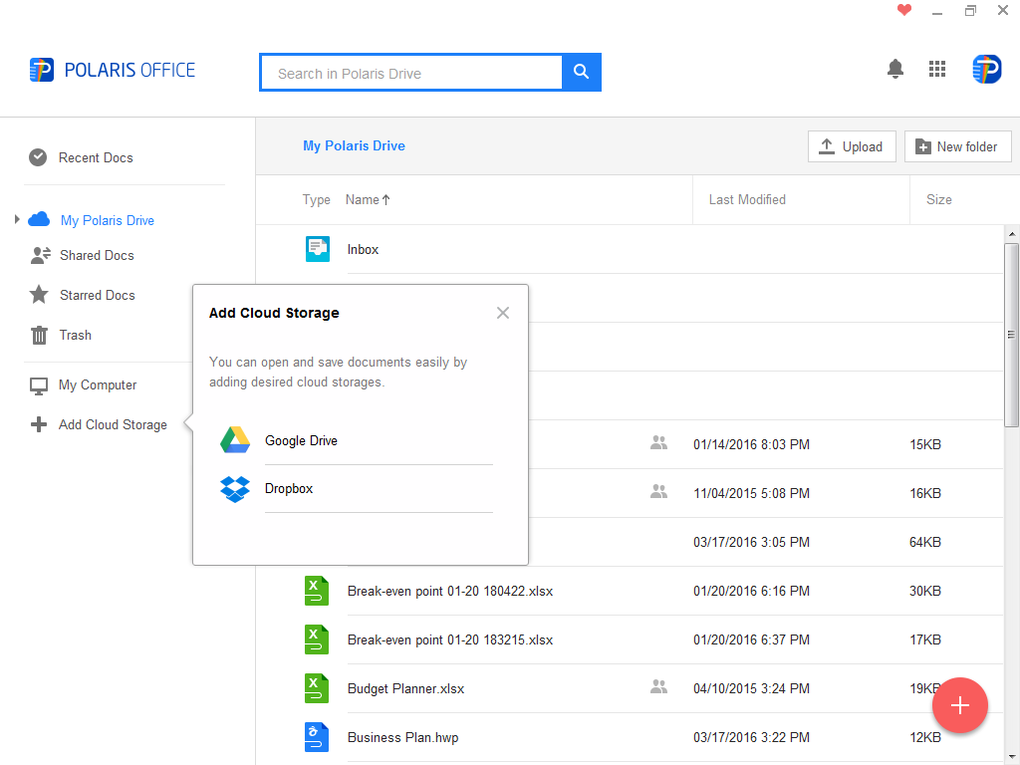Close the Add Cloud Storage popup

click(x=503, y=313)
